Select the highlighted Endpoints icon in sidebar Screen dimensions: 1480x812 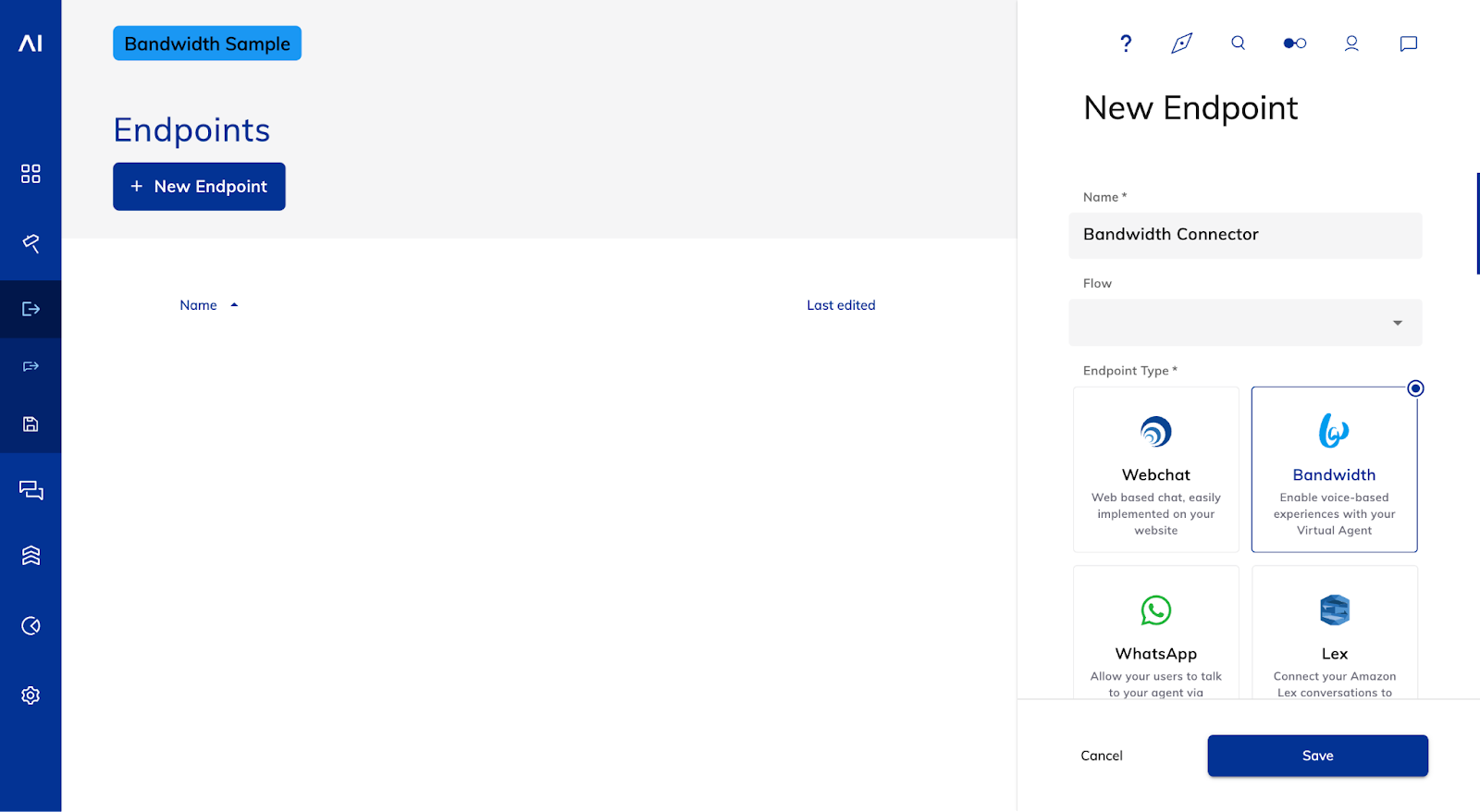[x=31, y=309]
